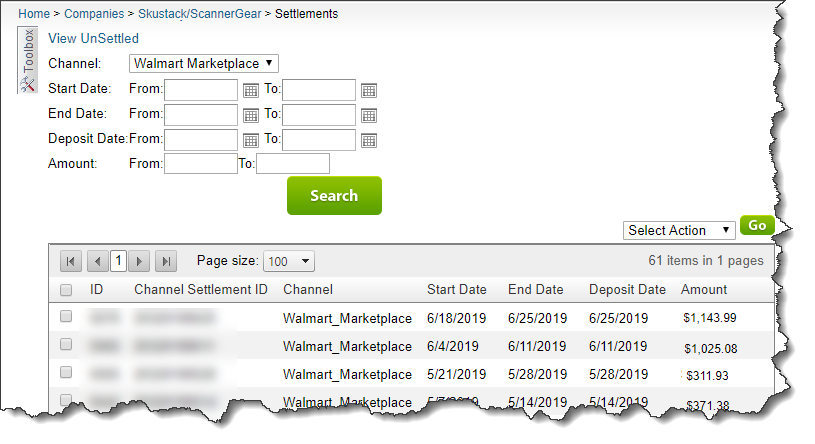Open calendar for Start Date From

click(251, 90)
